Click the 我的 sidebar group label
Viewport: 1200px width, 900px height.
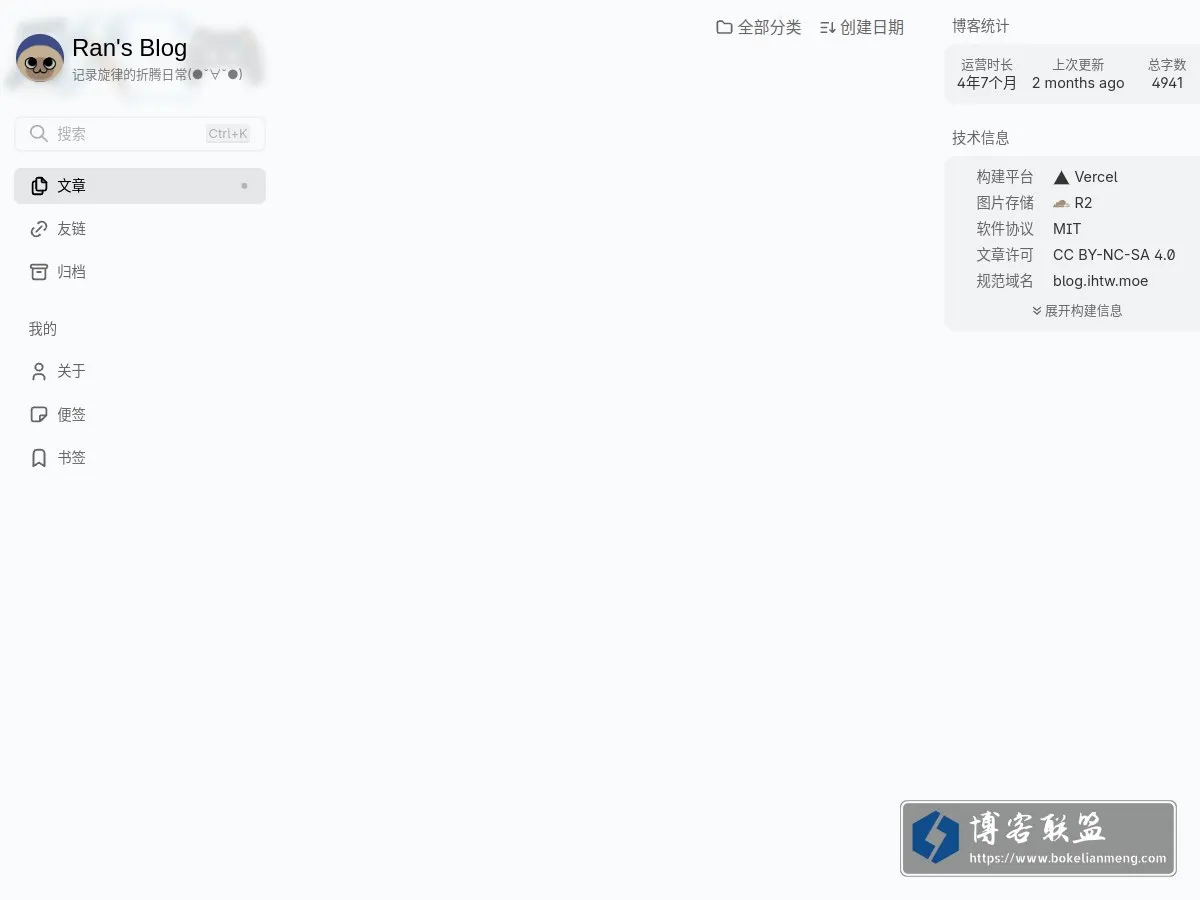(x=43, y=329)
